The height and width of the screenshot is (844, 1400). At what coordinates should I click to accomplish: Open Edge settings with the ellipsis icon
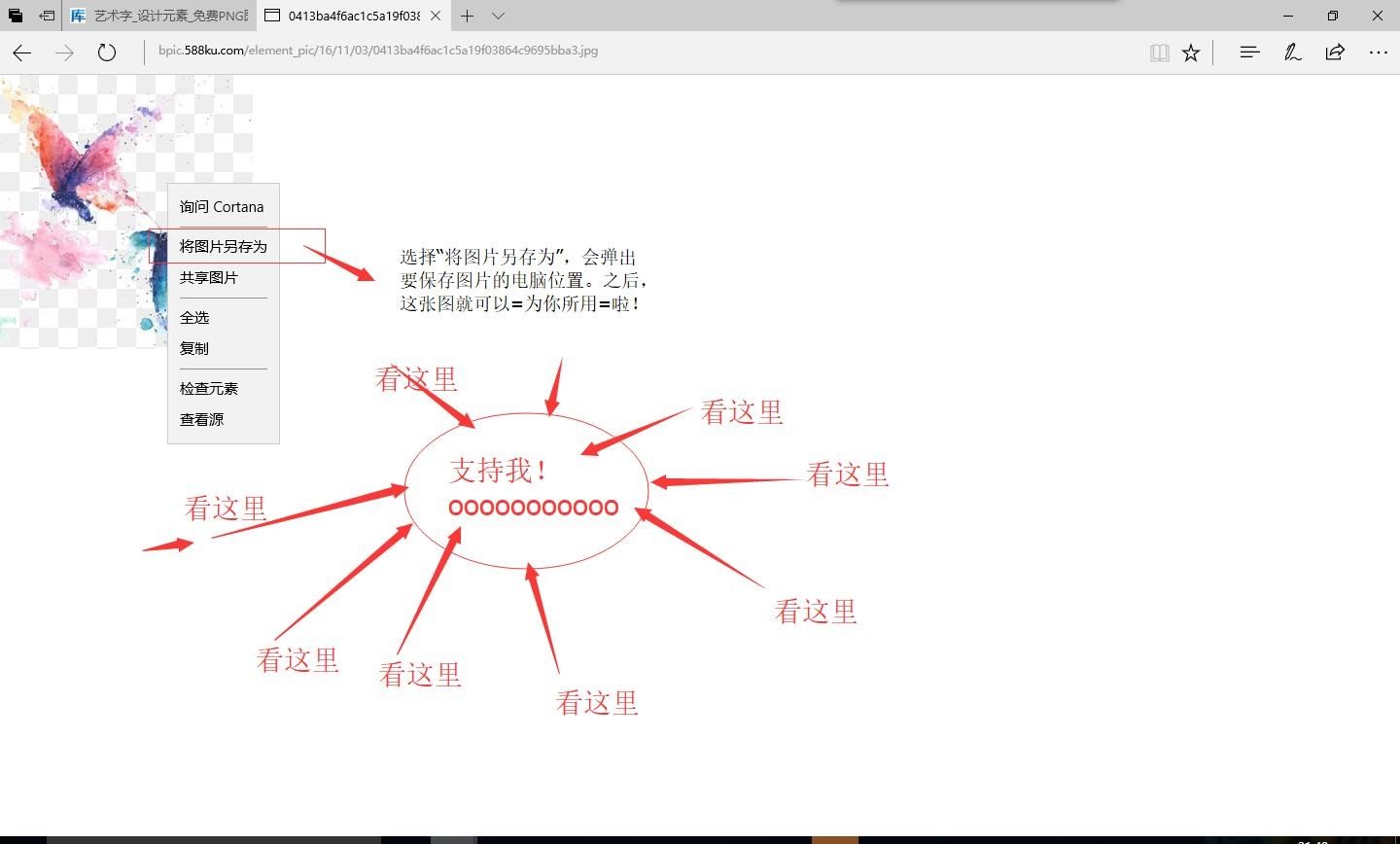[1380, 53]
